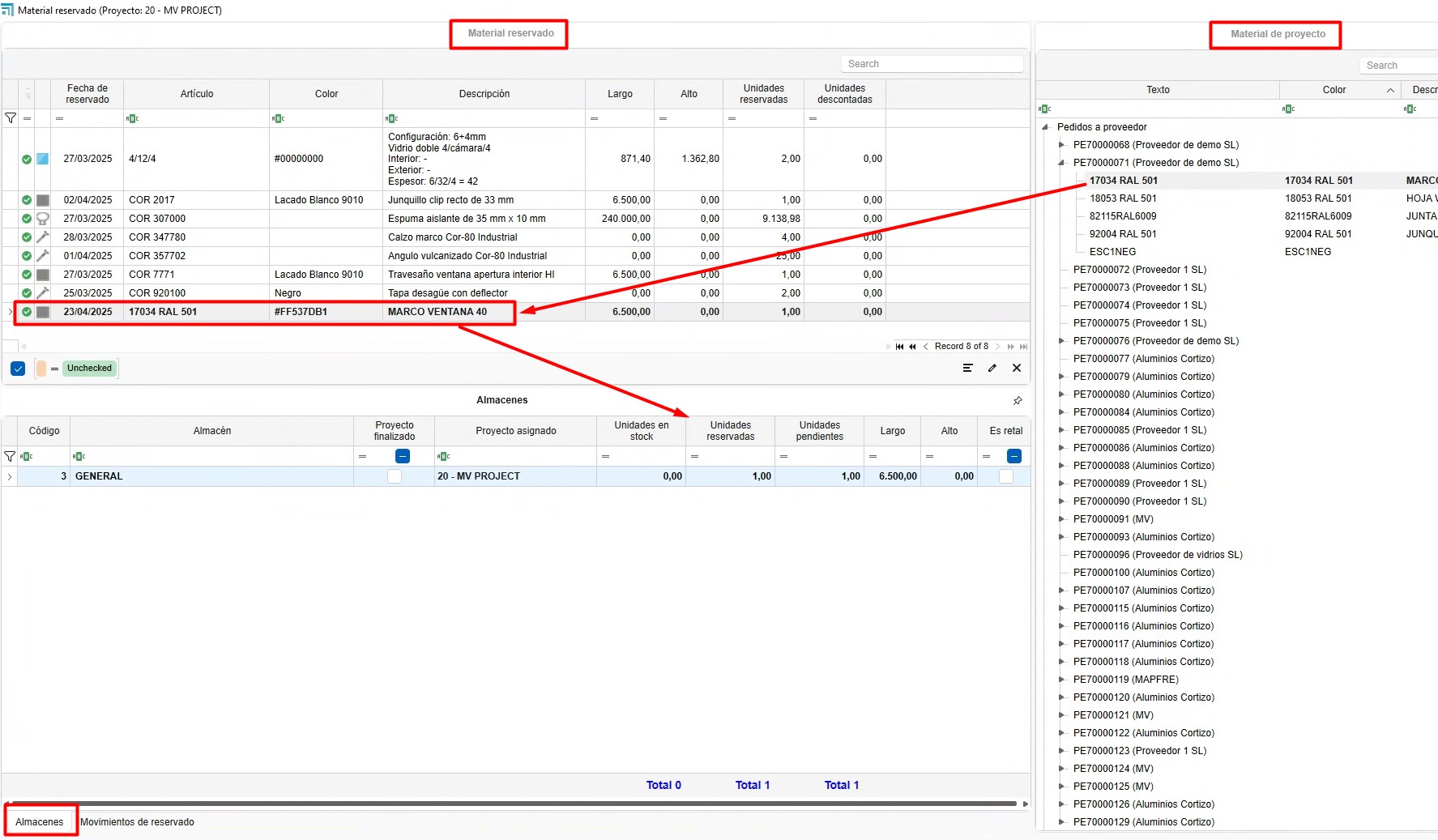
Task: Click the peach filter field color swatch
Action: click(41, 369)
